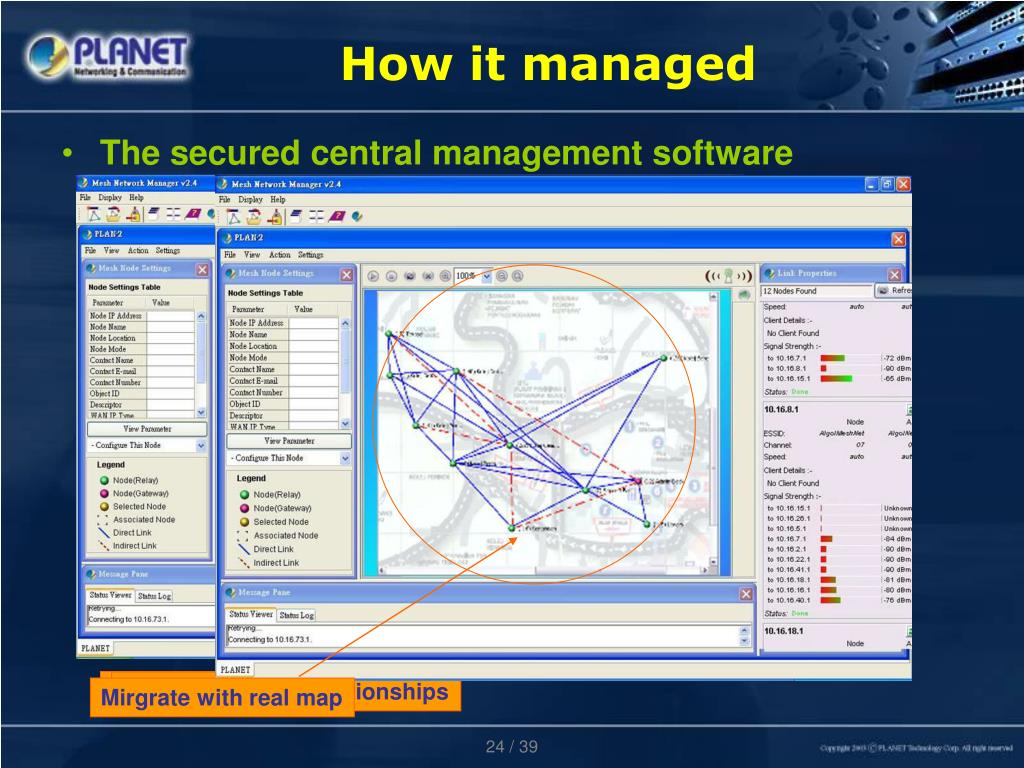This screenshot has height=768, width=1024.
Task: Open Action menu in back PLAN2 window
Action: point(138,251)
